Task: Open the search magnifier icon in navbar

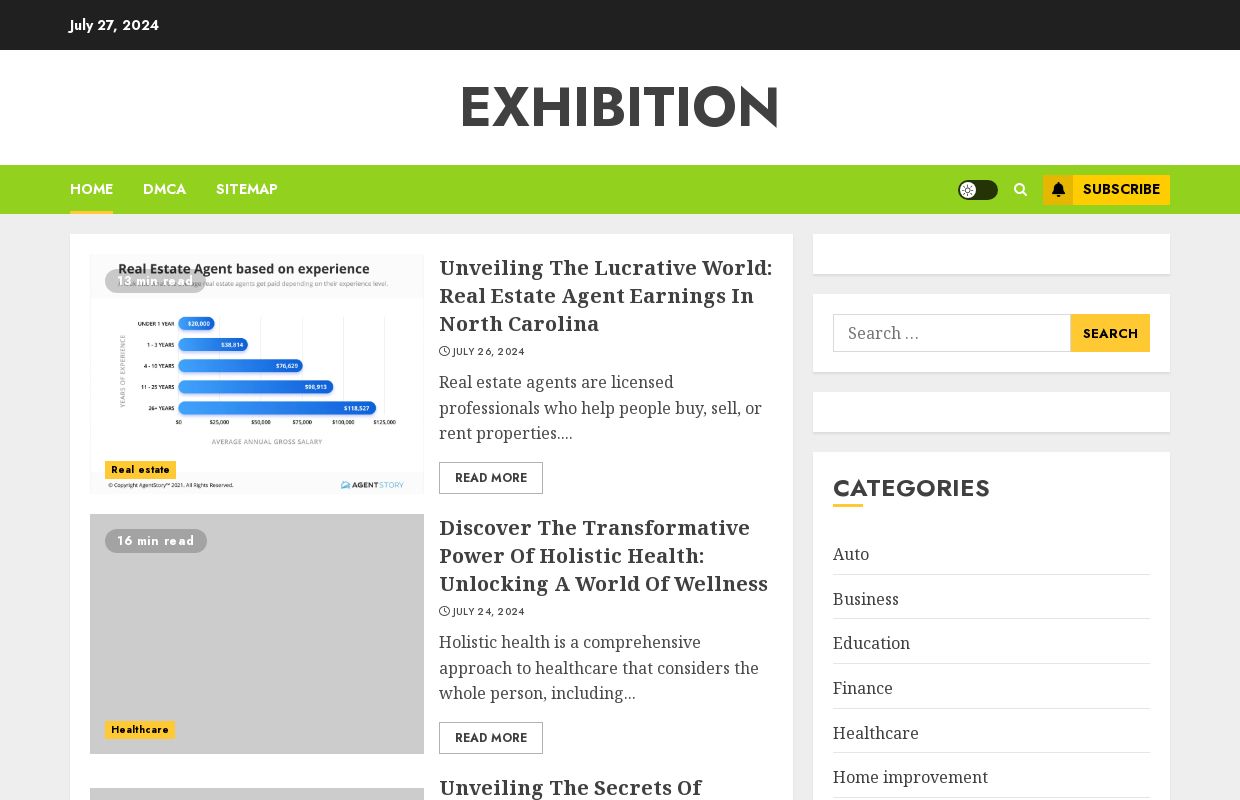Action: coord(1020,190)
